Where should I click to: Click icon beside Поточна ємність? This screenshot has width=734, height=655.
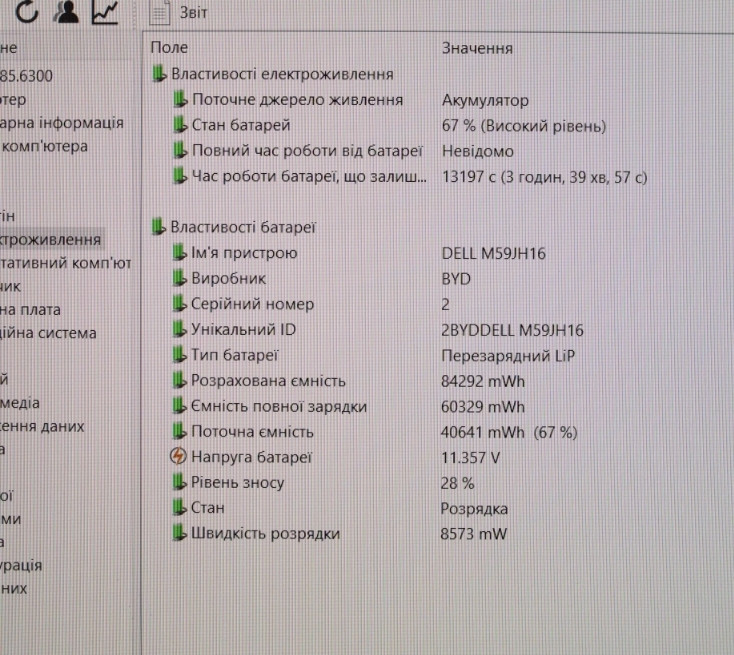[x=179, y=431]
